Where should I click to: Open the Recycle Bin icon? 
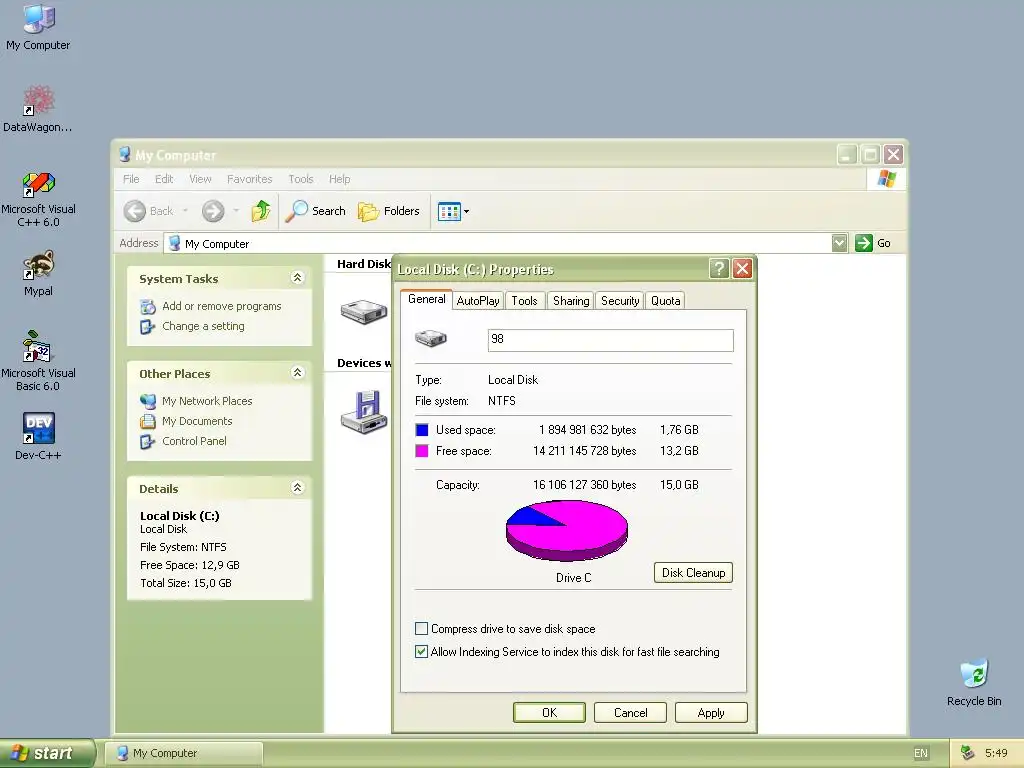pyautogui.click(x=974, y=683)
